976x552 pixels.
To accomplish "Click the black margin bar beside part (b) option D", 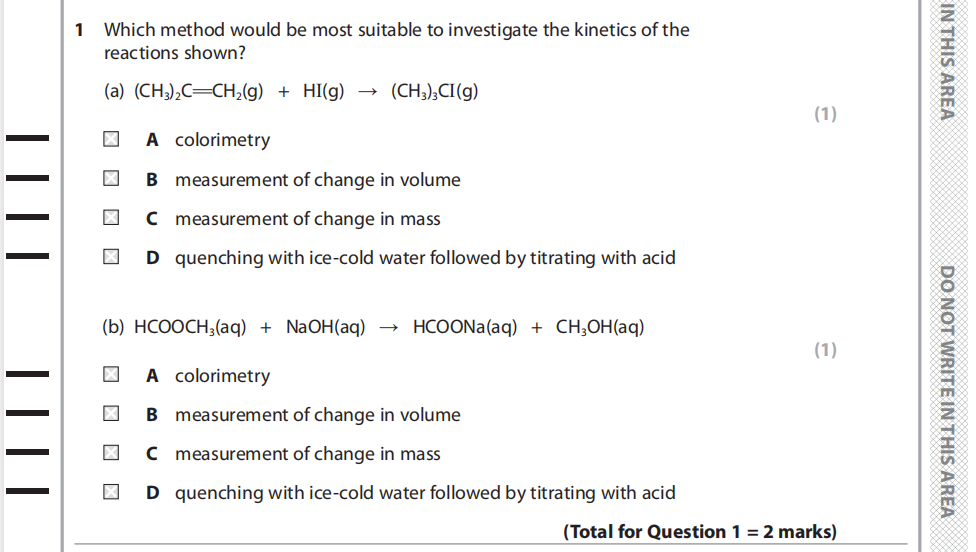I will pos(27,491).
